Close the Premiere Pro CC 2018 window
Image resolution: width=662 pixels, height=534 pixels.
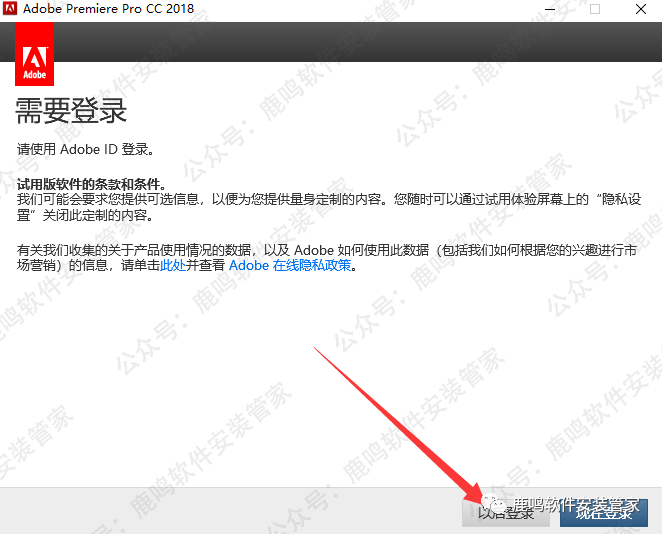coord(640,9)
